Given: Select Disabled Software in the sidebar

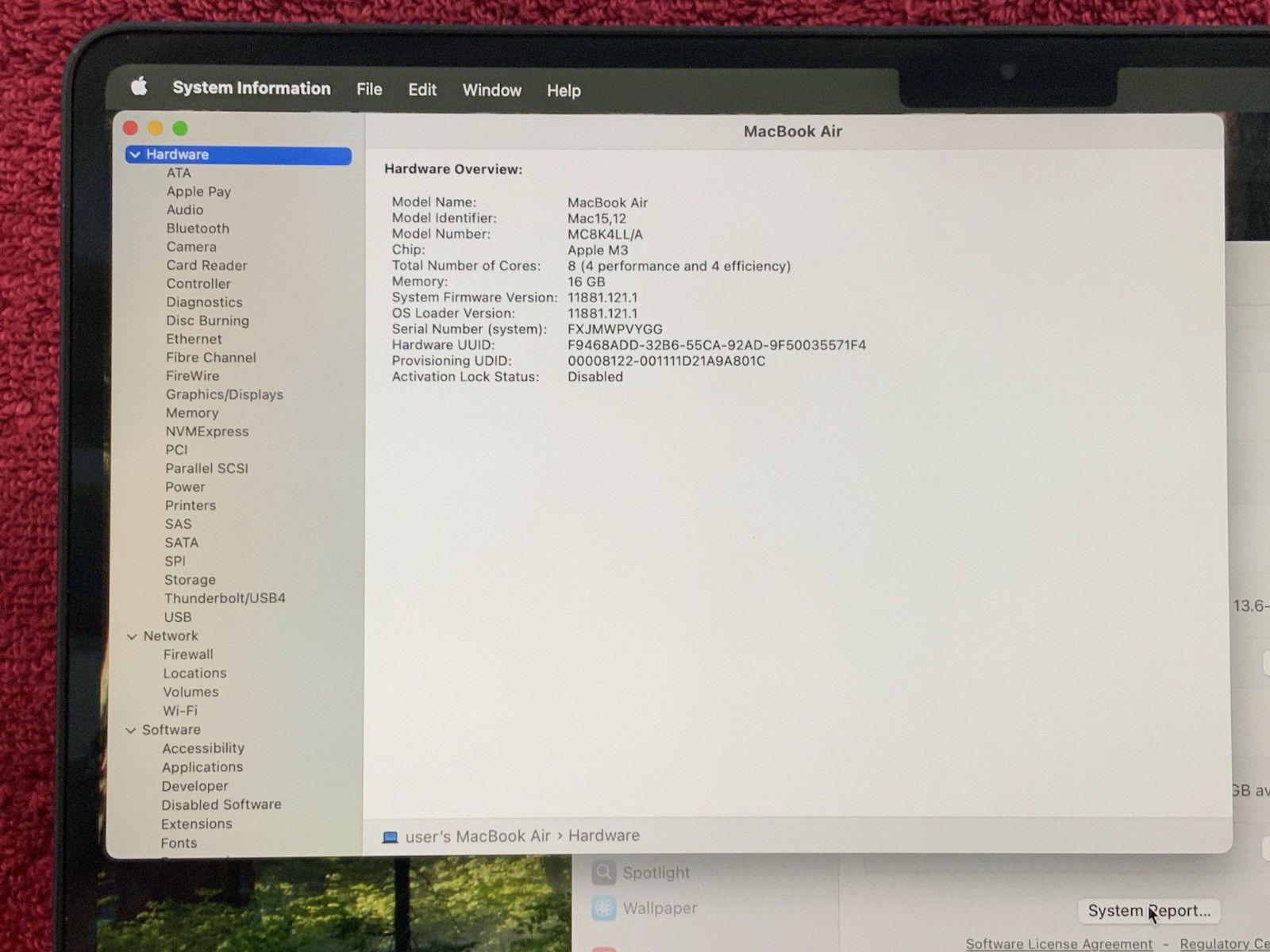Looking at the screenshot, I should point(221,804).
